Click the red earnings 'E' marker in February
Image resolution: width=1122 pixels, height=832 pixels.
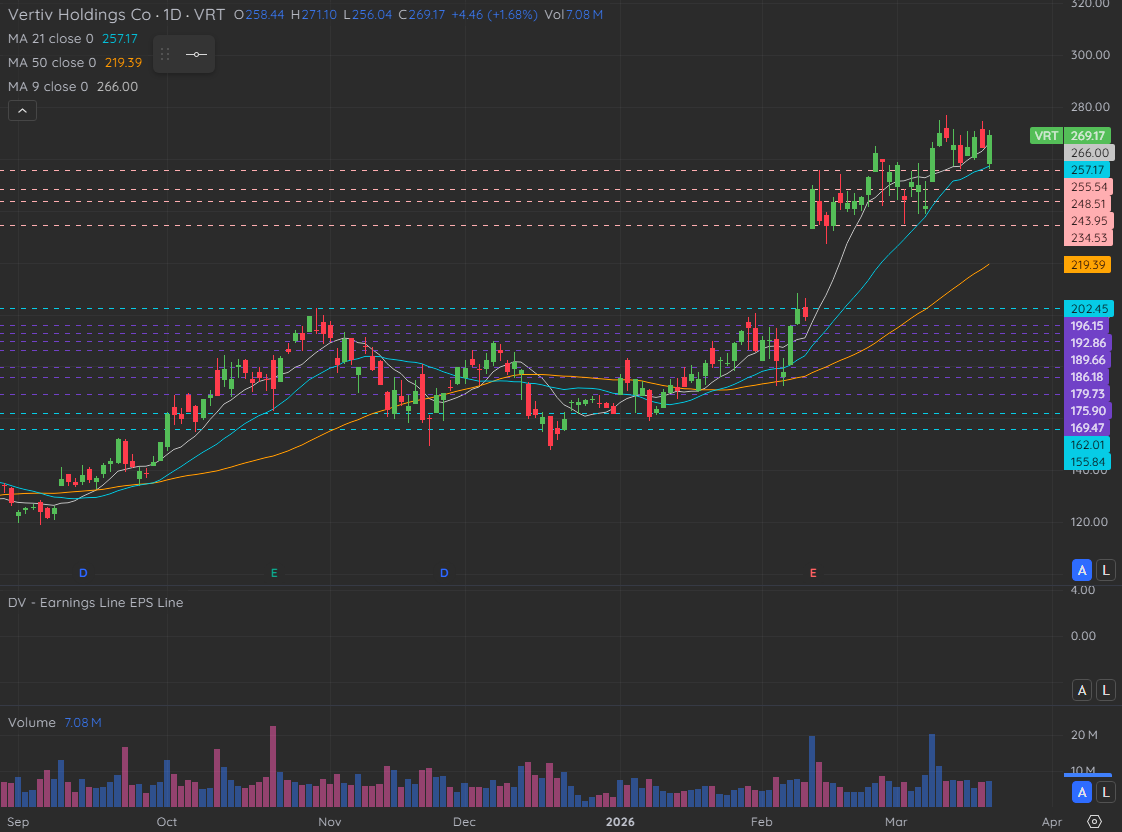pos(813,573)
